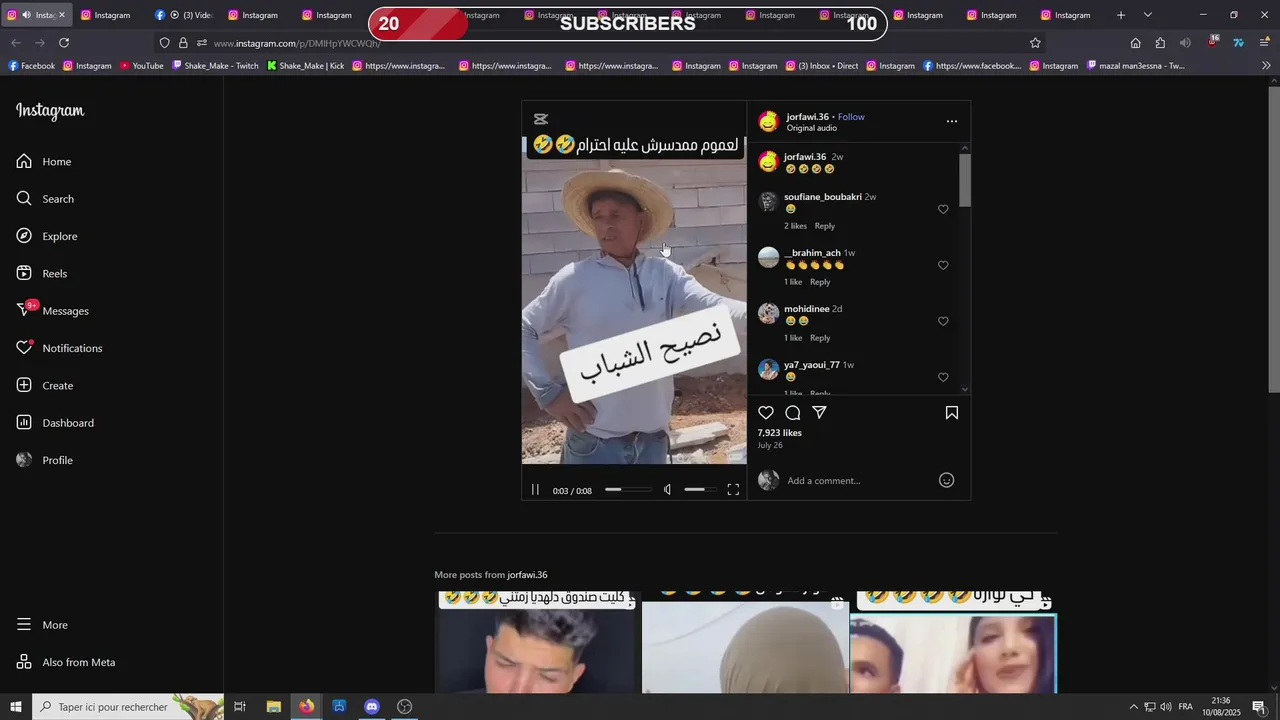Screen dimensions: 1280x720
Task: Open the browser extensions puzzle icon
Action: click(1160, 43)
